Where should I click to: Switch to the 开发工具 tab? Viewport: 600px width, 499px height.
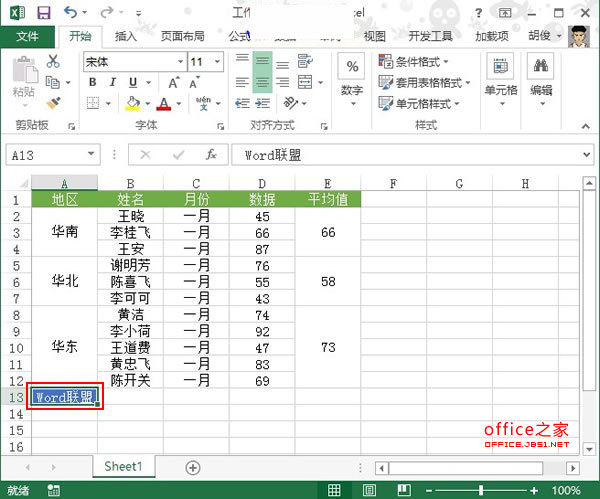pos(430,36)
